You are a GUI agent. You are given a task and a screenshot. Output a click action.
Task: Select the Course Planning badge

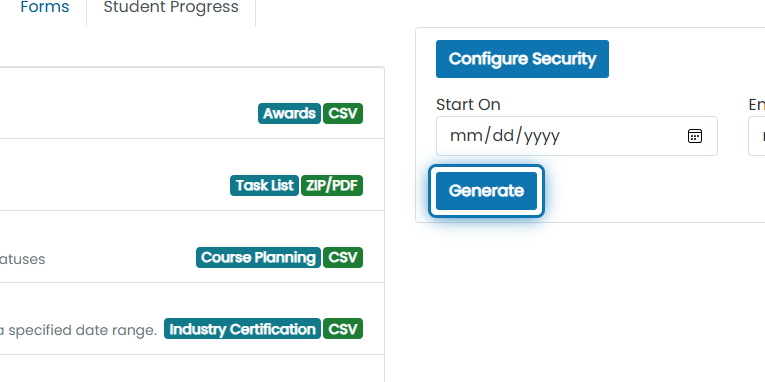pos(259,258)
